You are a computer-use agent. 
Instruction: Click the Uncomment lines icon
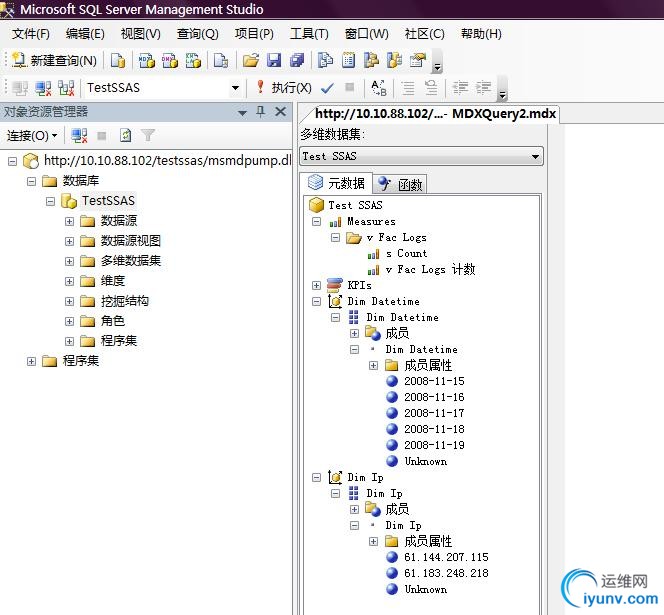(431, 88)
